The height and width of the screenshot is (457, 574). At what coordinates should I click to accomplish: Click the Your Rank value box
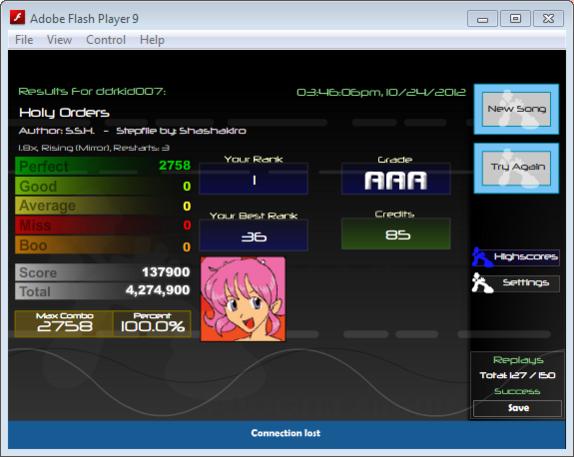pyautogui.click(x=254, y=179)
